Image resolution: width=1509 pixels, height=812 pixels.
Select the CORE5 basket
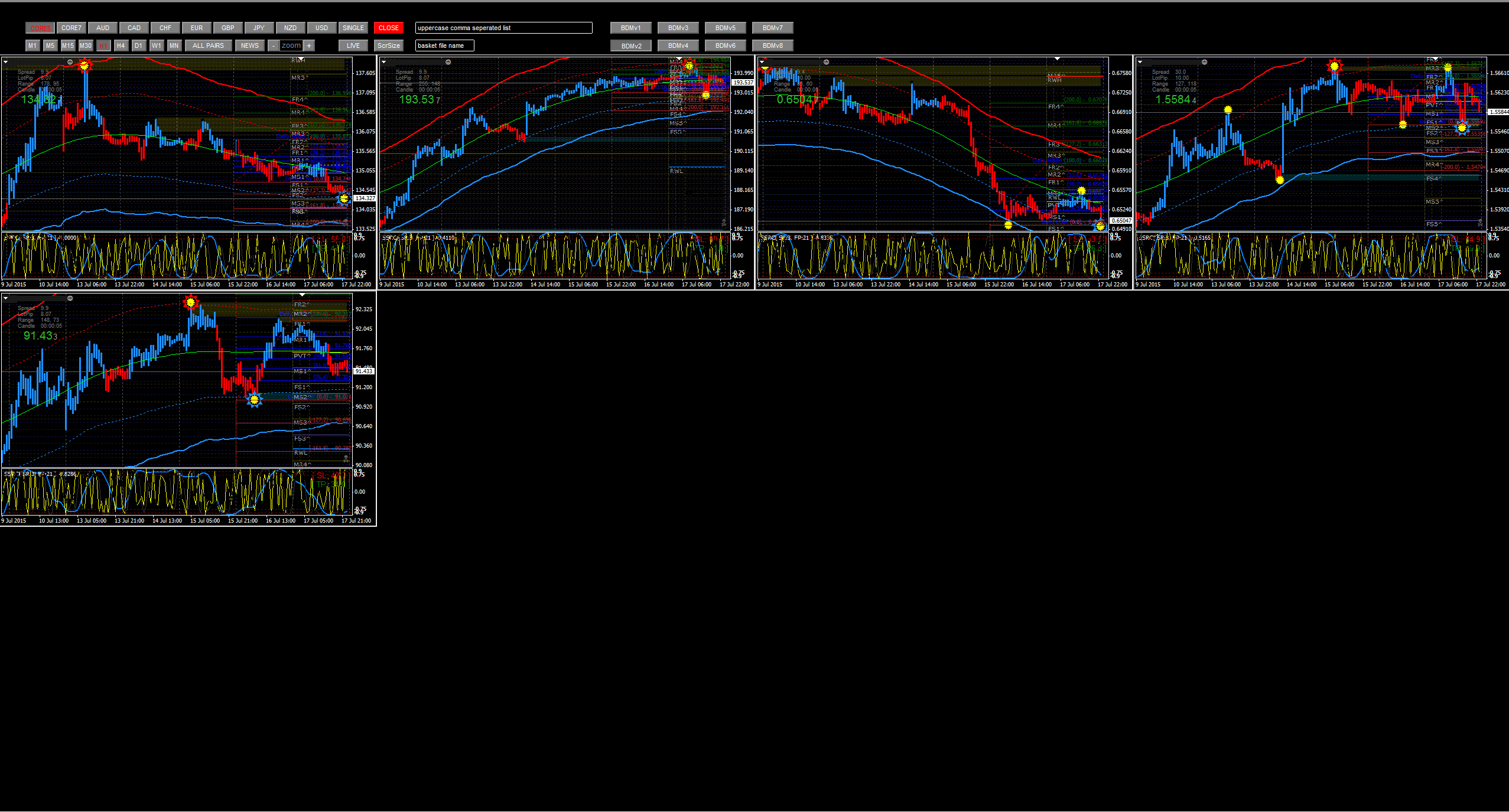40,28
